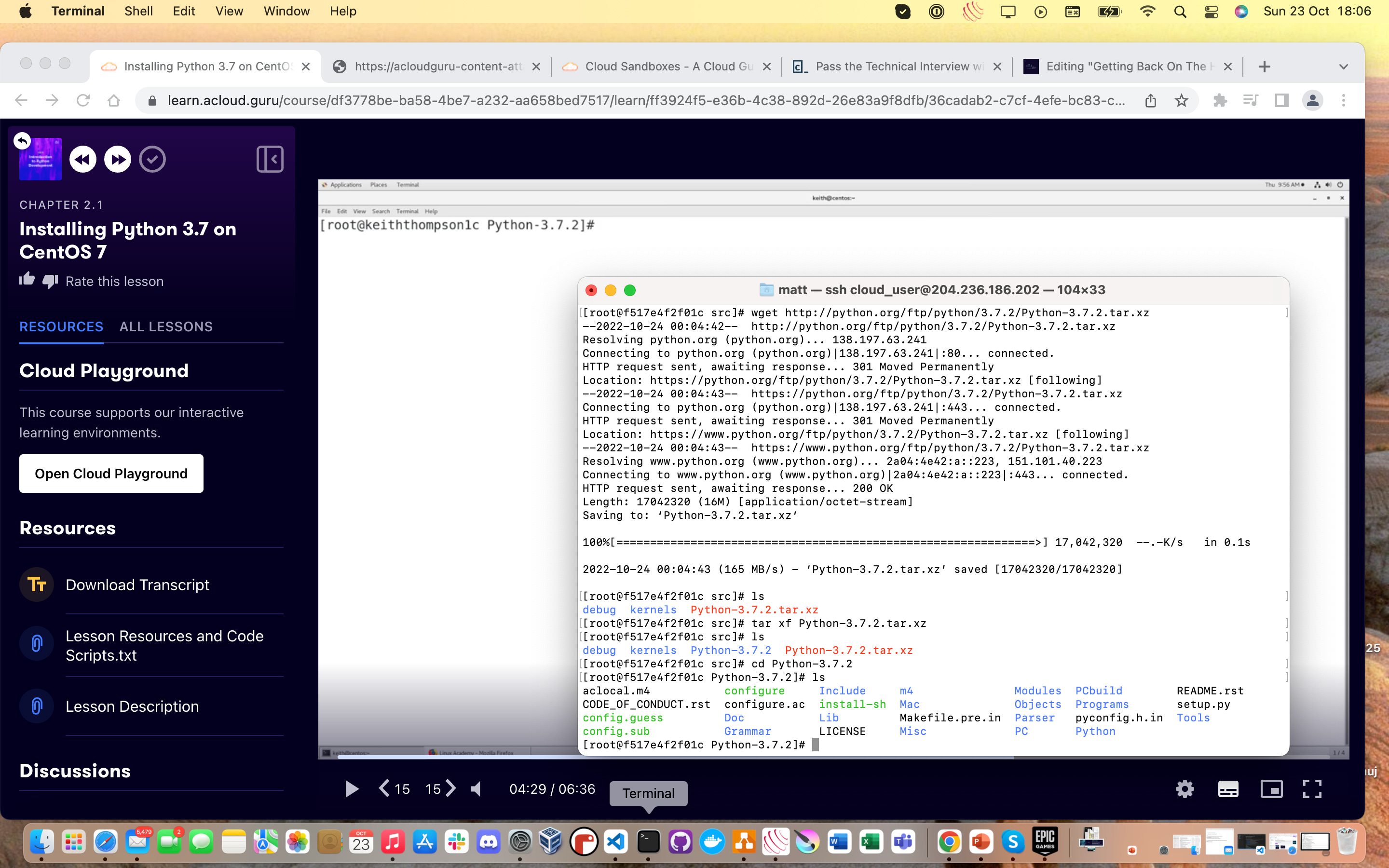Toggle closed captions in video player
The width and height of the screenshot is (1389, 868).
1228,789
